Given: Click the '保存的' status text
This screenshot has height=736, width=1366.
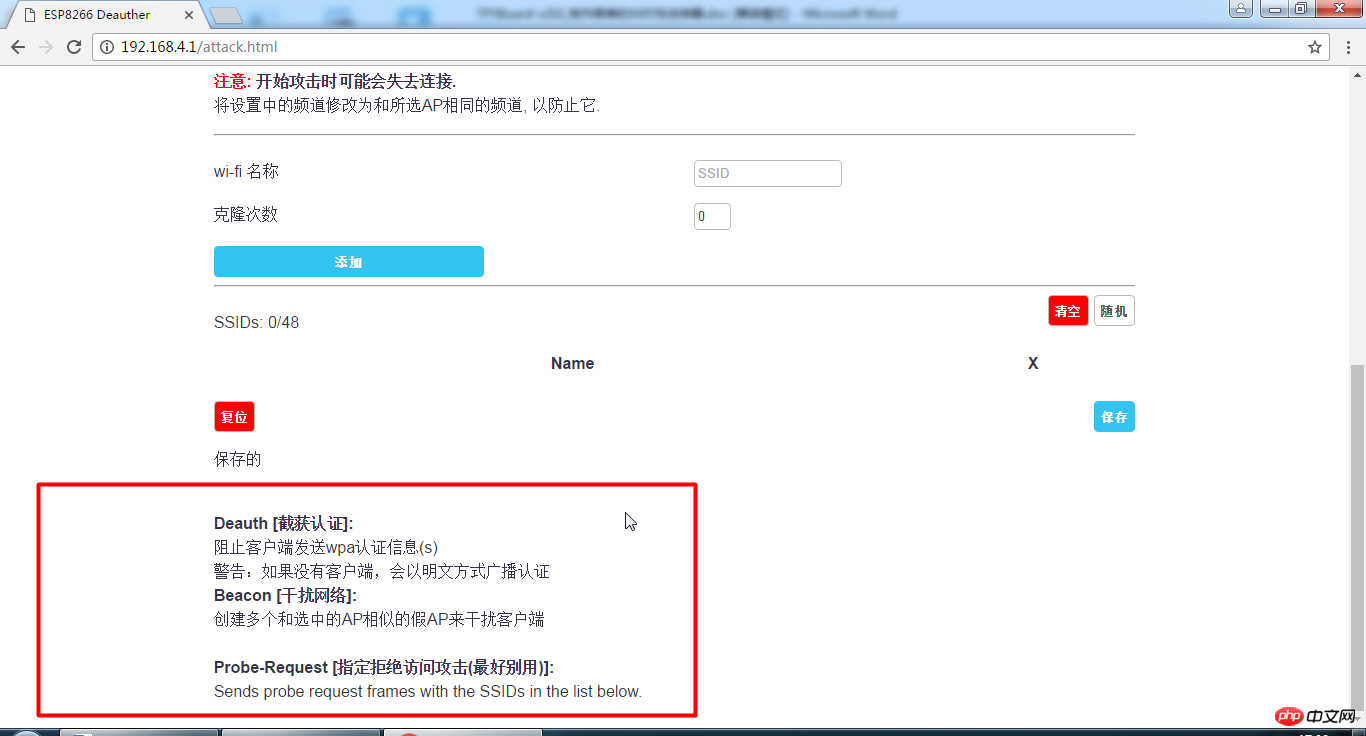Looking at the screenshot, I should [238, 459].
